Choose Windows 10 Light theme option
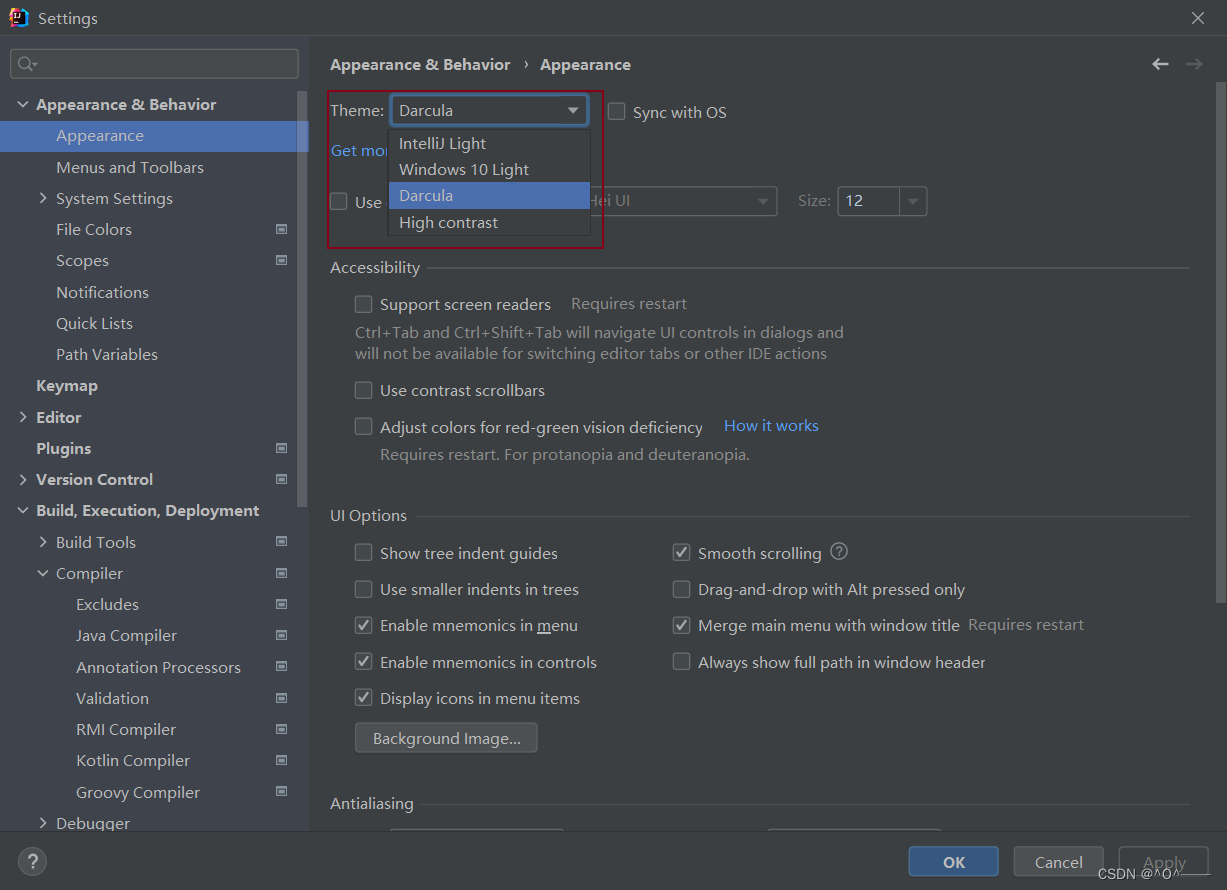 [x=489, y=169]
